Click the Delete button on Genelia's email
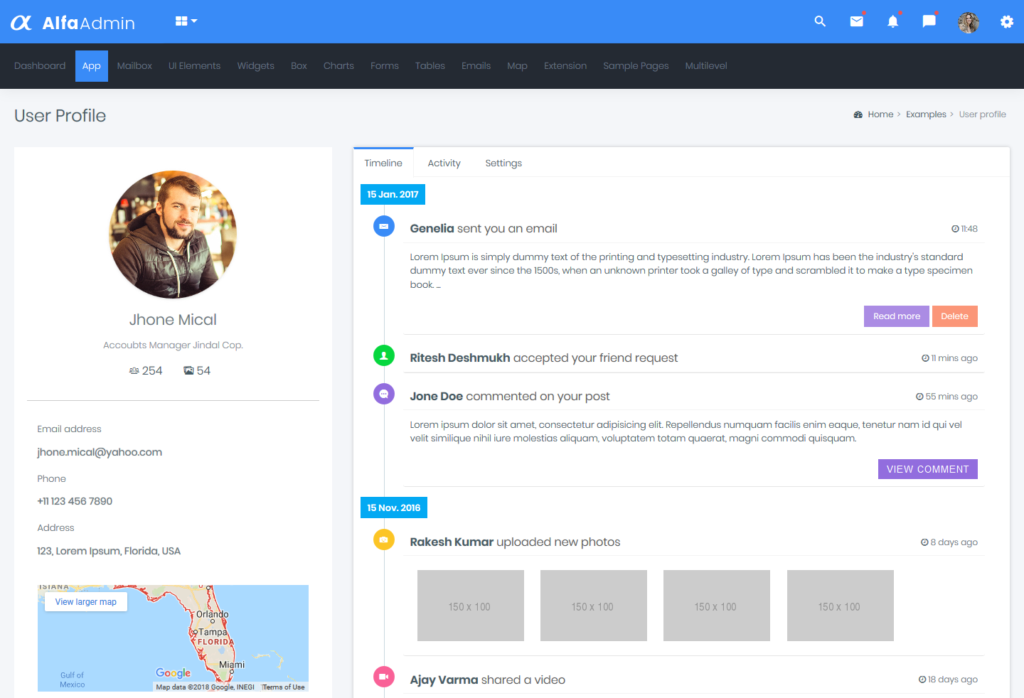Screen dimensions: 1024x698 955,316
